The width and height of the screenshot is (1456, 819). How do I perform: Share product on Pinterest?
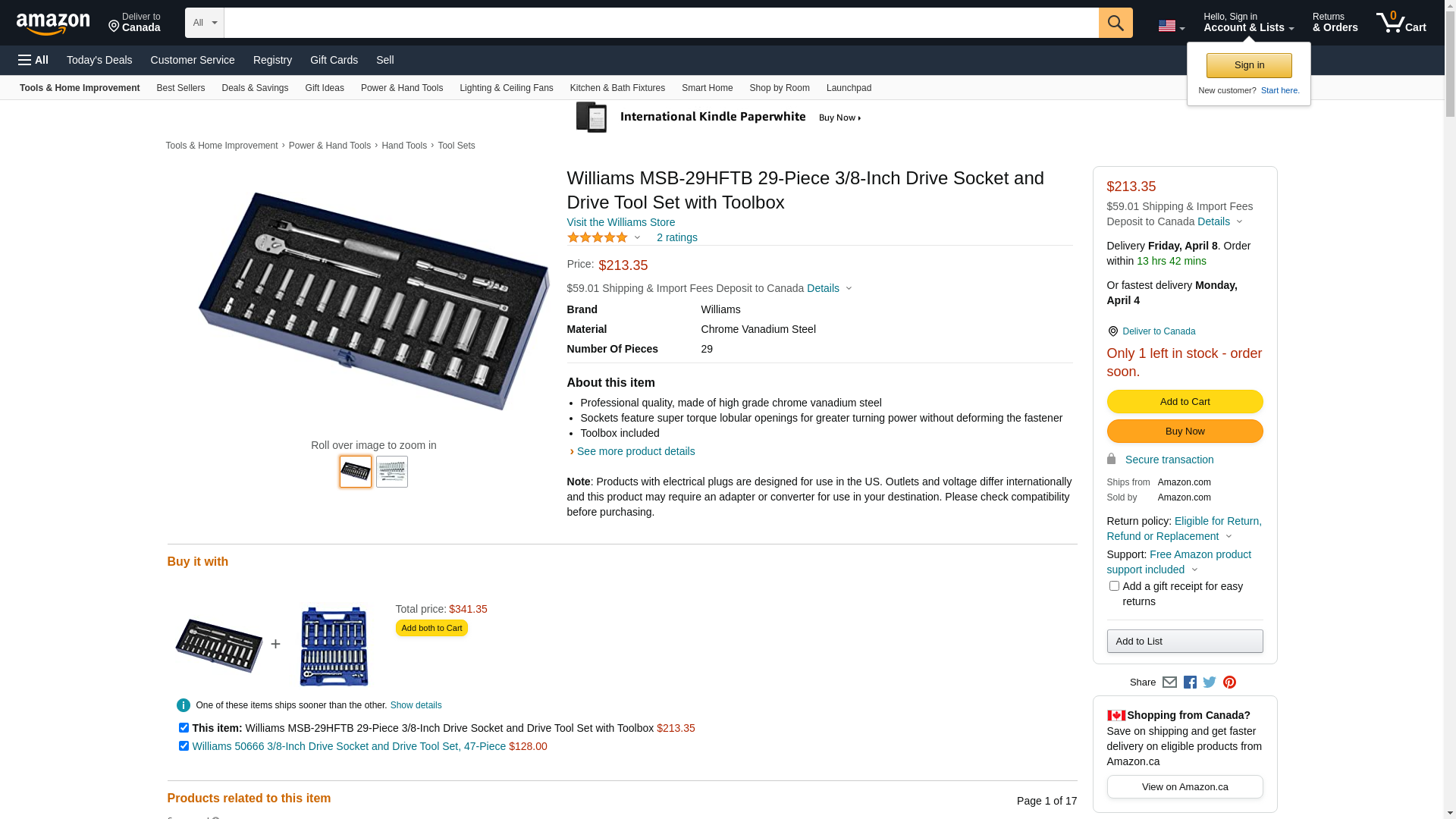coord(1229,682)
